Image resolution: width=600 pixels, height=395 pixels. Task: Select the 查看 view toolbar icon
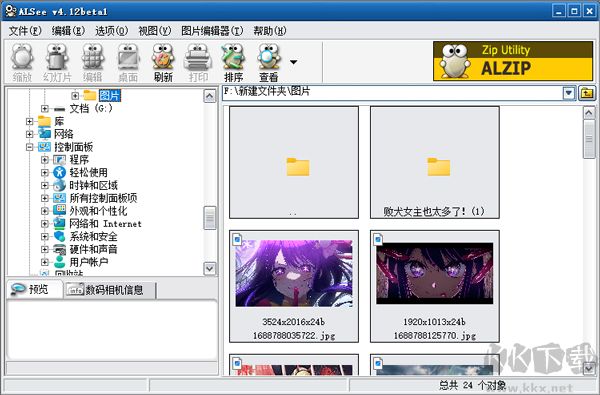pos(269,63)
